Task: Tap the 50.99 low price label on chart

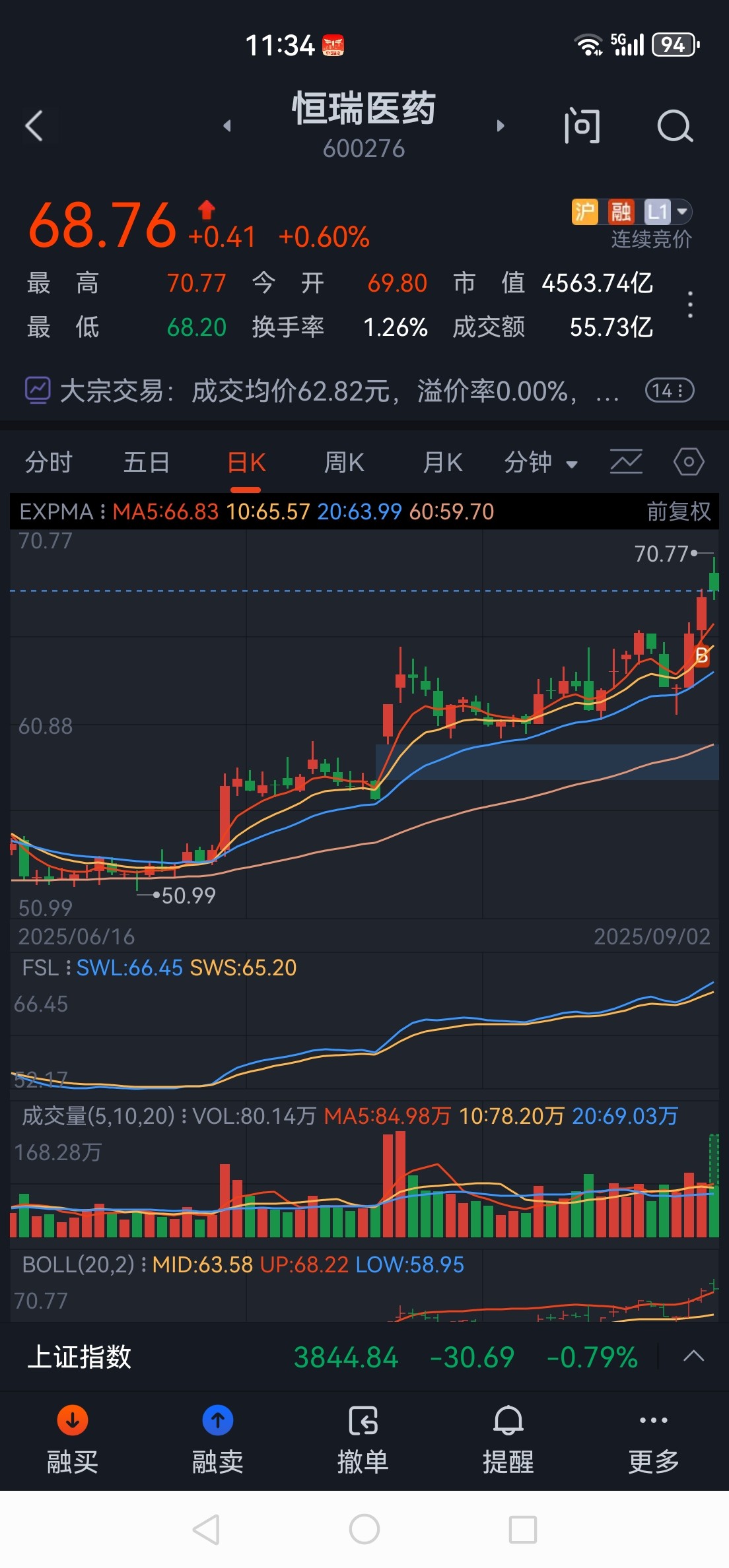Action: pos(189,896)
